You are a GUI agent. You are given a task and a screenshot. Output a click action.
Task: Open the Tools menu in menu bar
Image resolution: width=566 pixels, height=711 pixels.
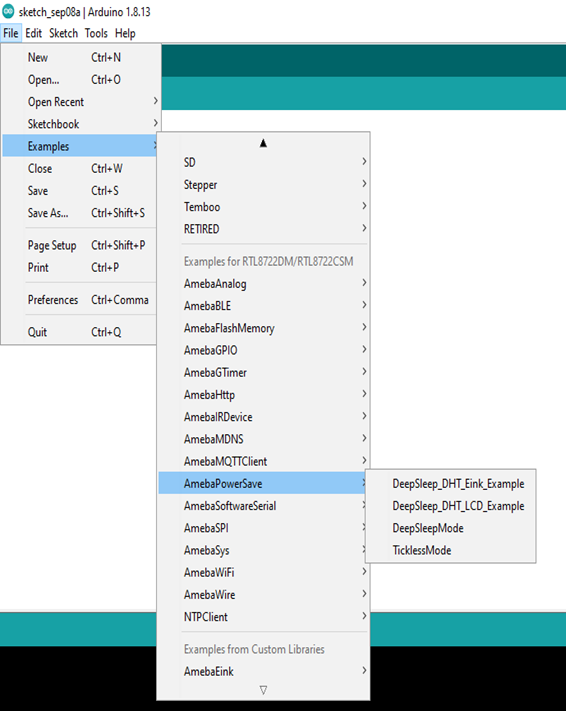click(x=96, y=33)
